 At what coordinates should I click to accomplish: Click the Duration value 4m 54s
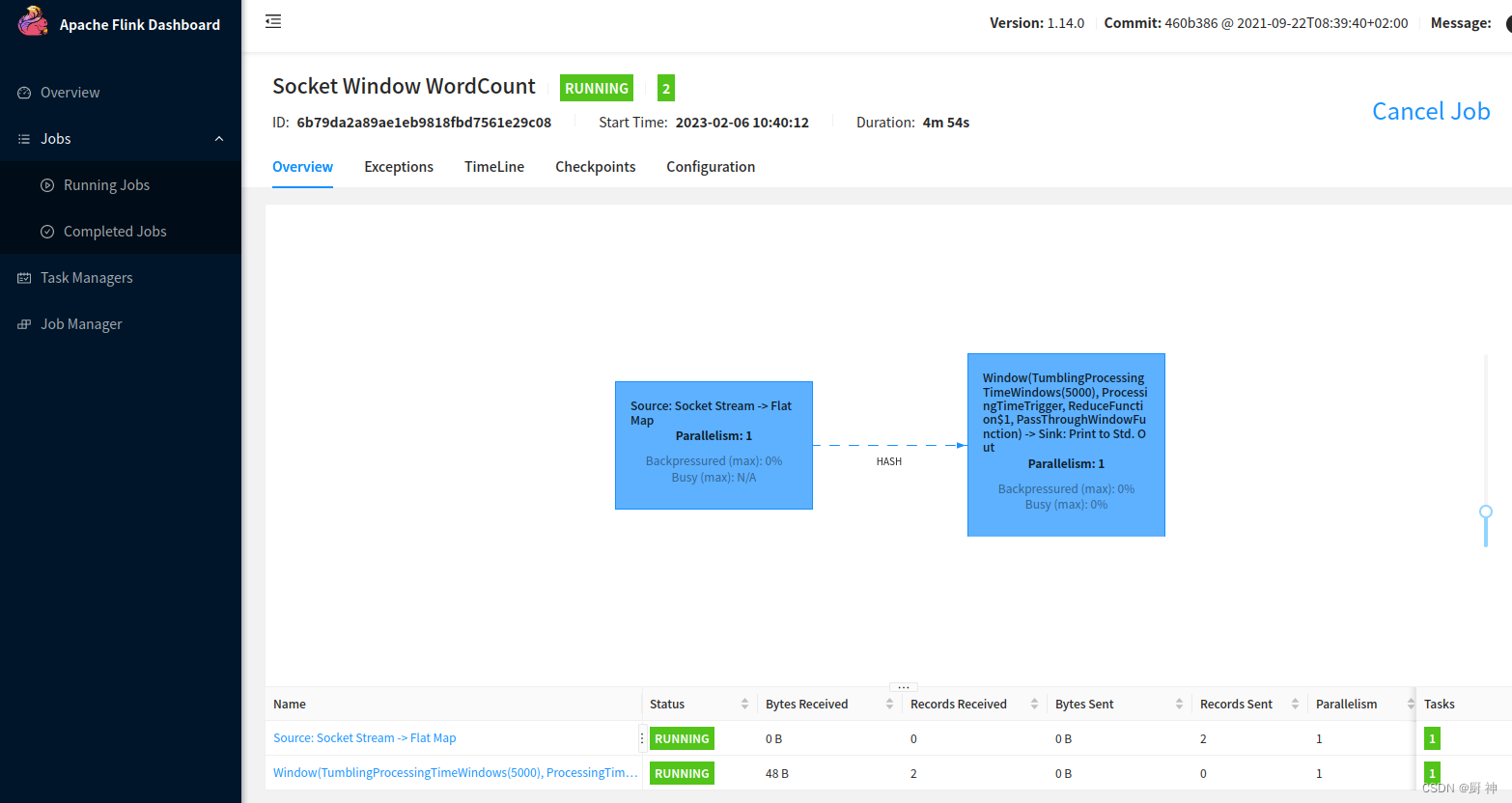click(946, 123)
